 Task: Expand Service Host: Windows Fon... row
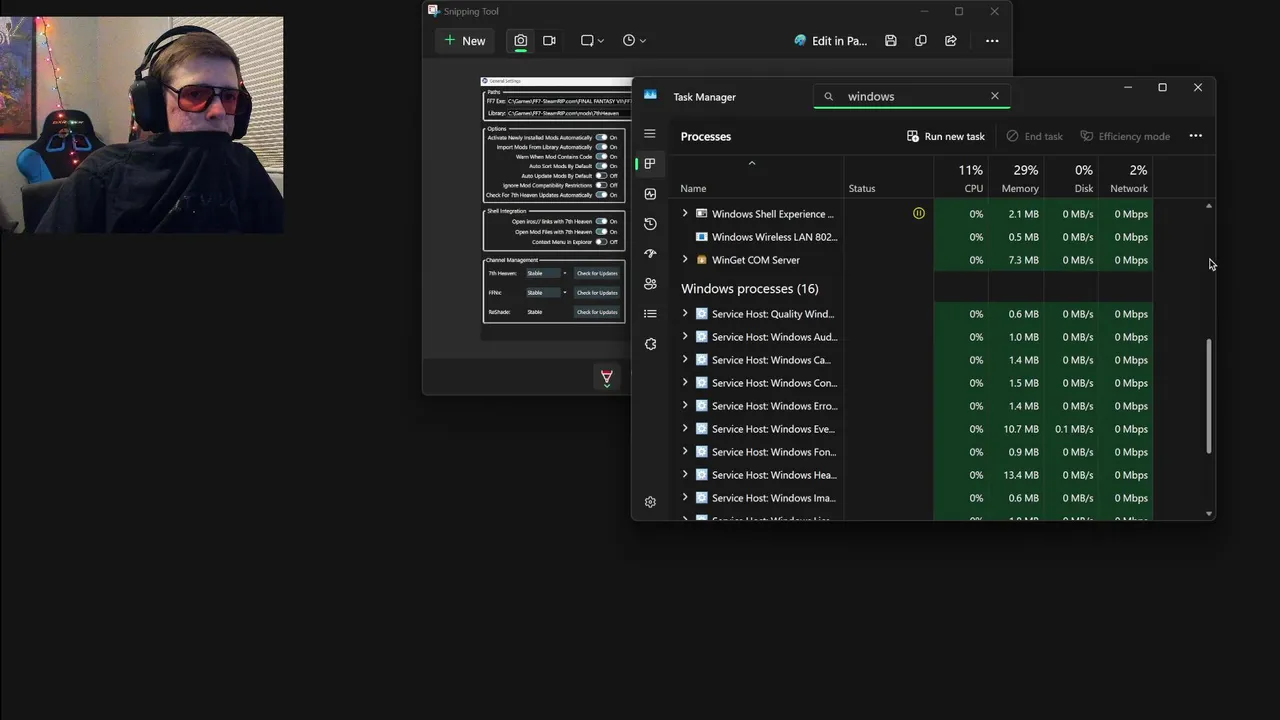pyautogui.click(x=685, y=451)
